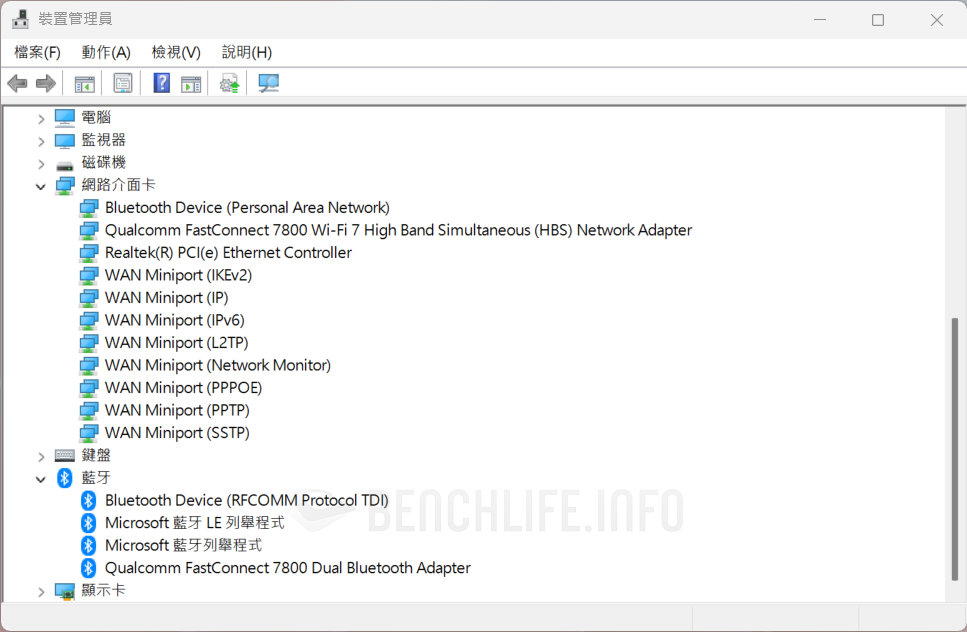Expand the 電腦 category
The width and height of the screenshot is (967, 632).
pyautogui.click(x=41, y=118)
